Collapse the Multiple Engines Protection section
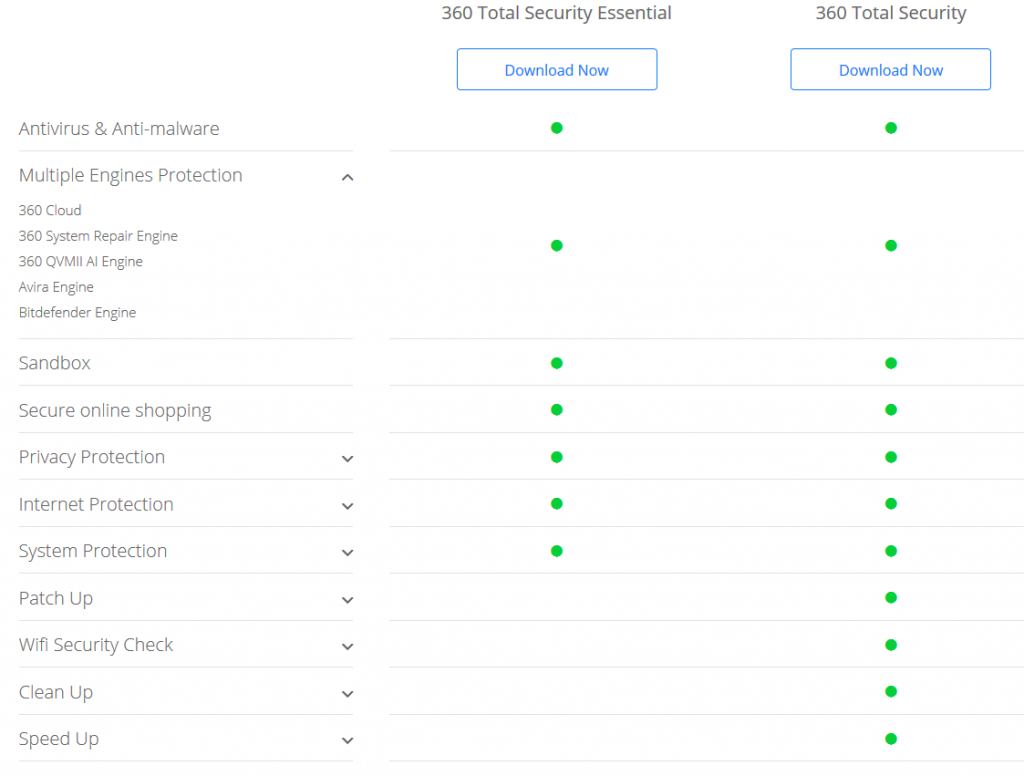The width and height of the screenshot is (1024, 776). pyautogui.click(x=347, y=177)
